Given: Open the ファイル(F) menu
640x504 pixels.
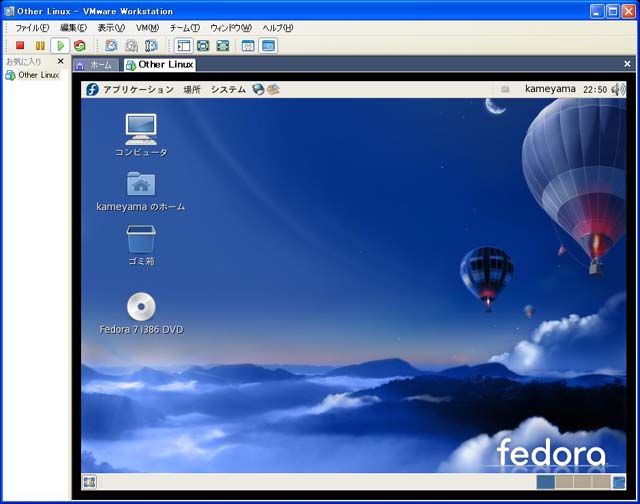Looking at the screenshot, I should point(32,28).
